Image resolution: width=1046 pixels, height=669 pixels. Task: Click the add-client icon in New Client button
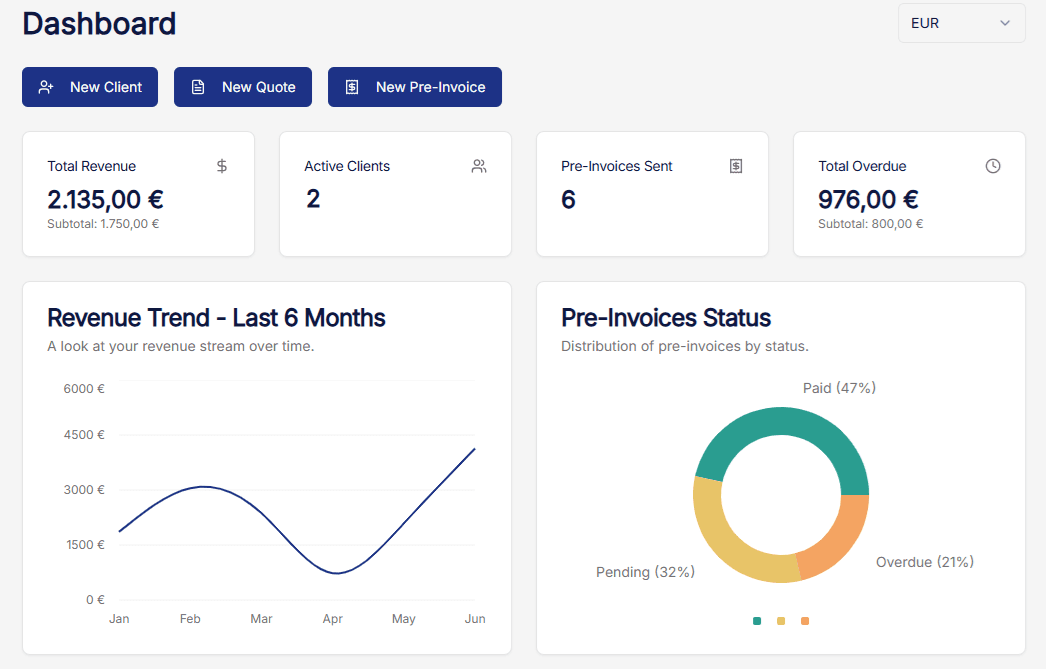[46, 87]
